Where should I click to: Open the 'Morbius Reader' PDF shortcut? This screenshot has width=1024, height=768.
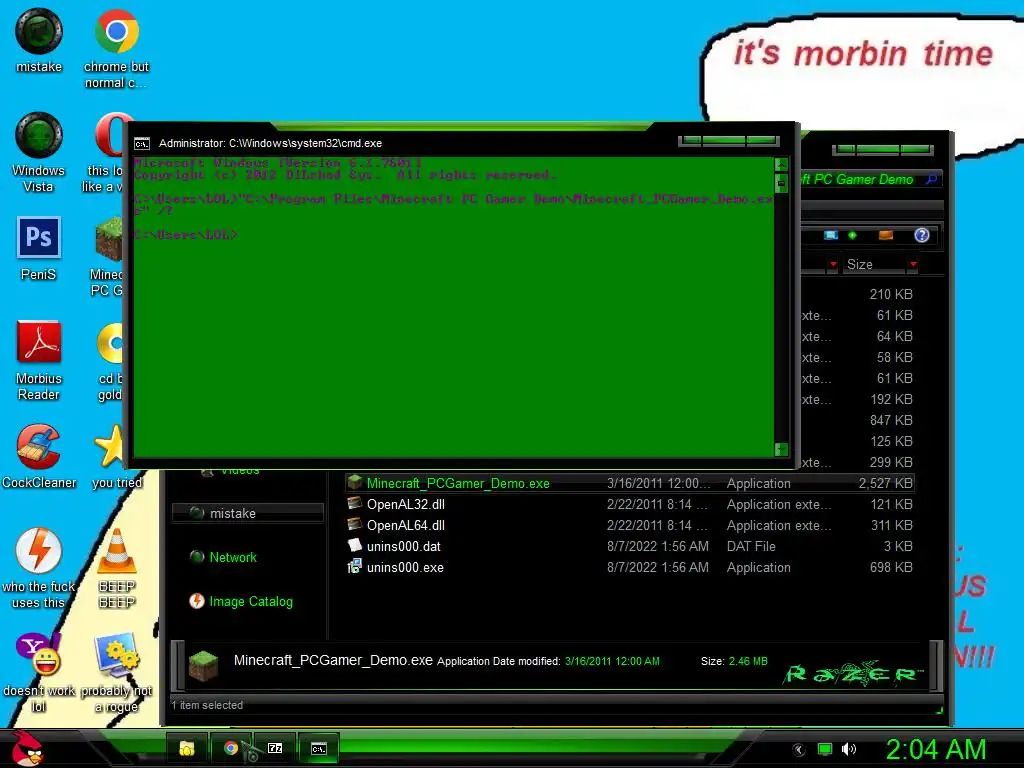tap(39, 360)
